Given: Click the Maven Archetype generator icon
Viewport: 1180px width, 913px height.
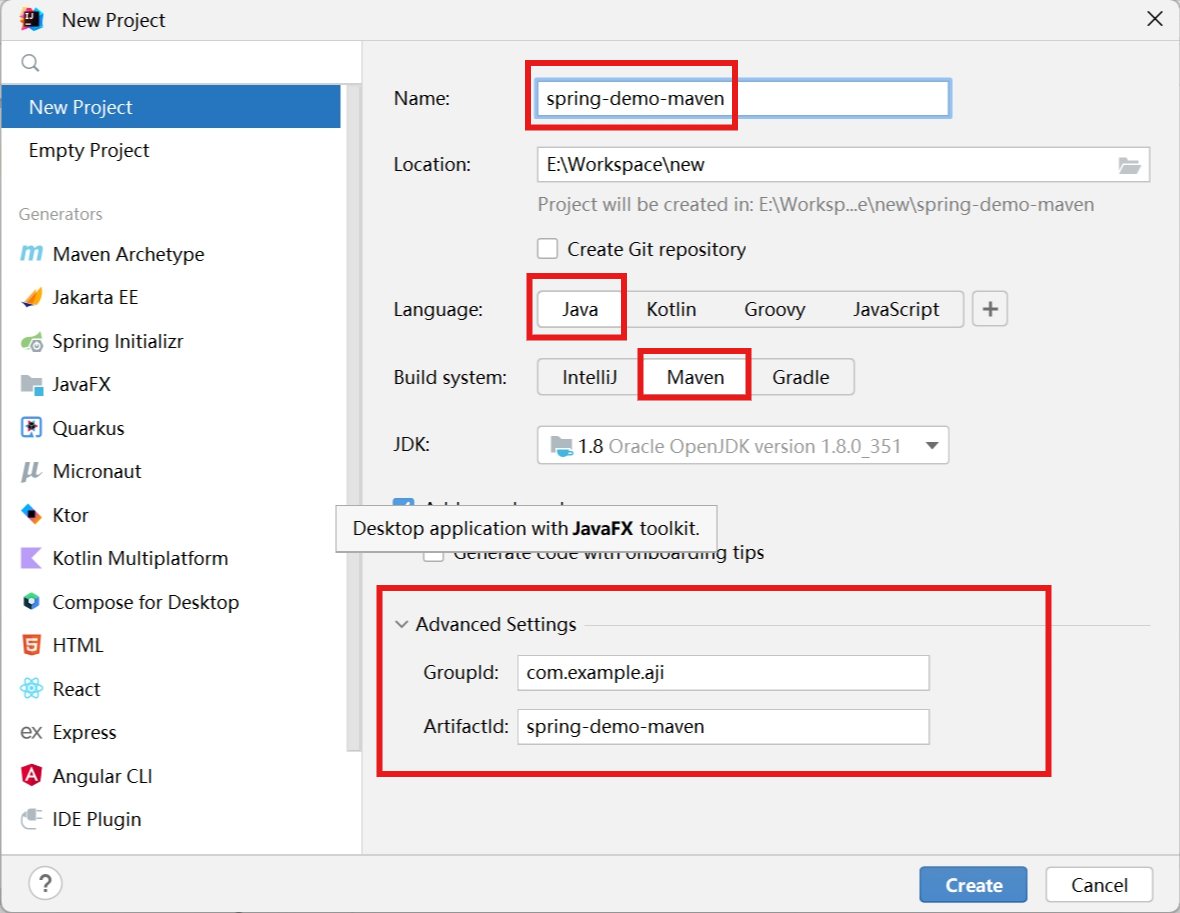Looking at the screenshot, I should [31, 254].
